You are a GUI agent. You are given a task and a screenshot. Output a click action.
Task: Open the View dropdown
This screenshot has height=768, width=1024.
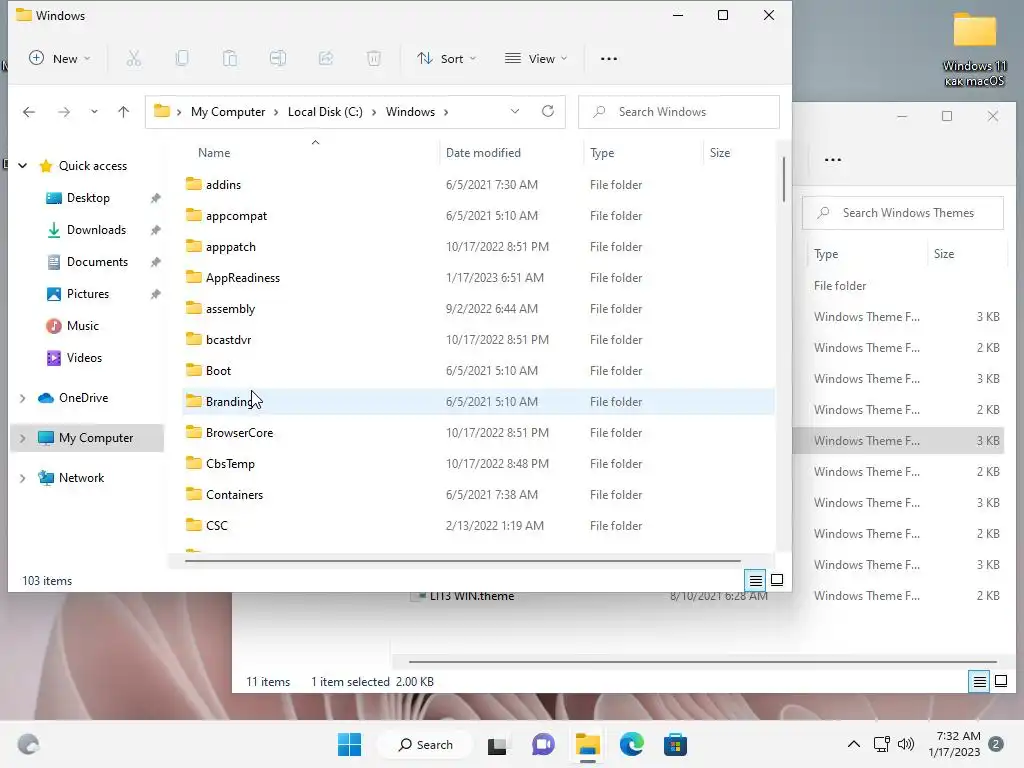(536, 59)
